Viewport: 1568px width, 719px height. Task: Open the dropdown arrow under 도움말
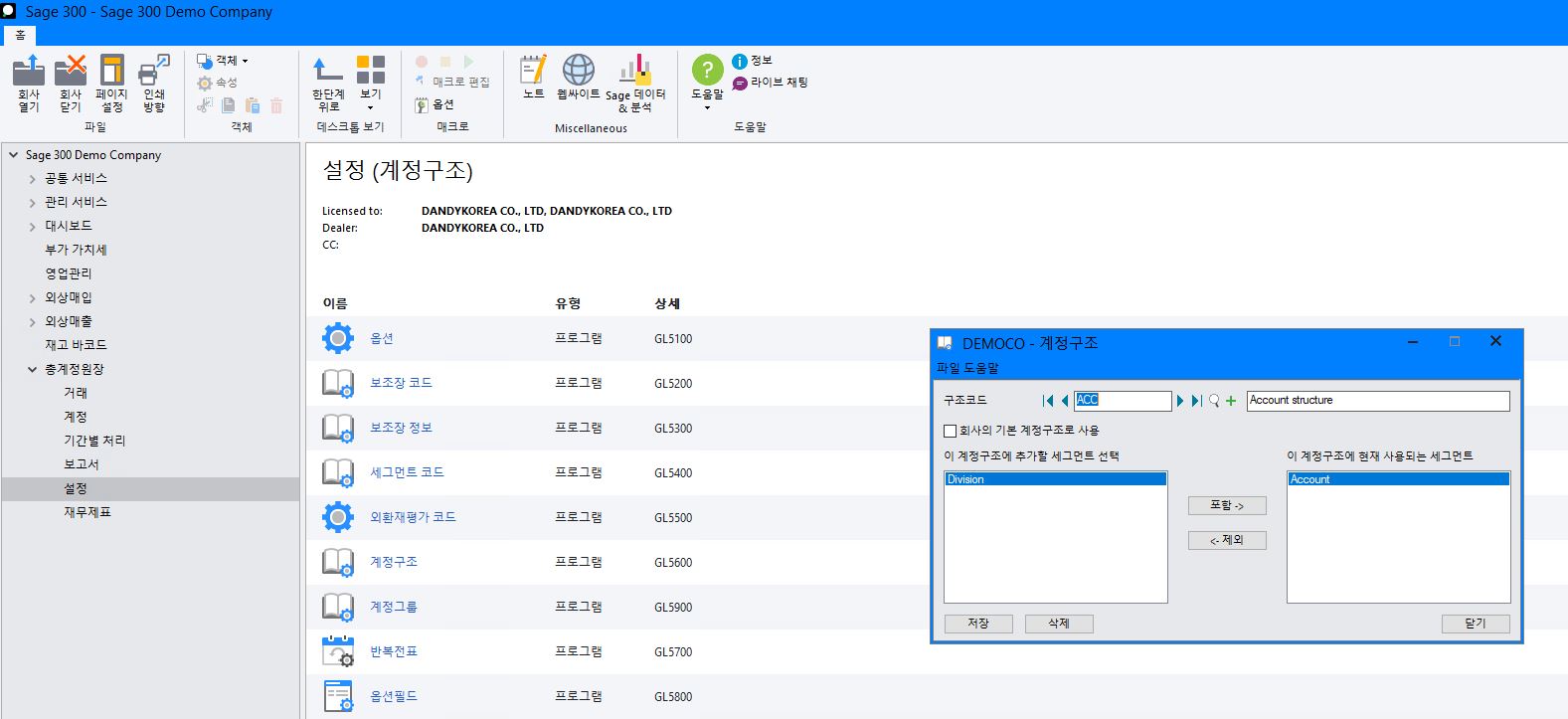[x=707, y=107]
